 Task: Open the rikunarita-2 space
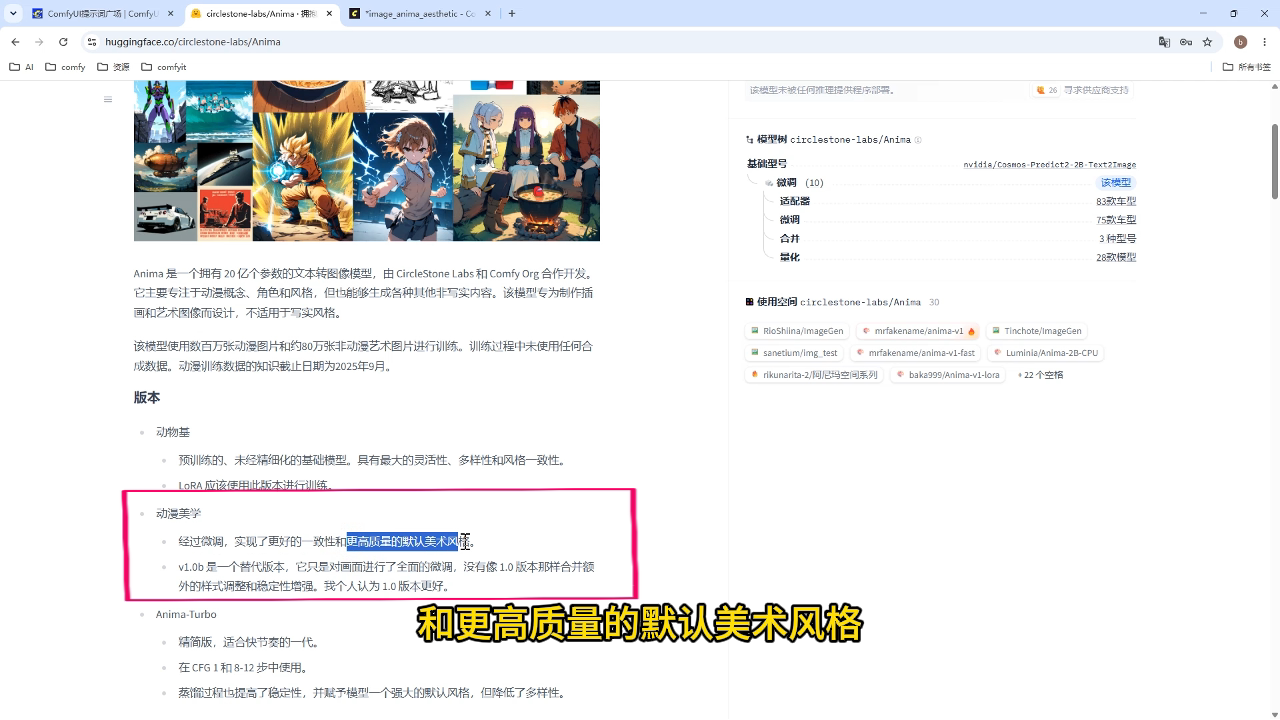[815, 375]
